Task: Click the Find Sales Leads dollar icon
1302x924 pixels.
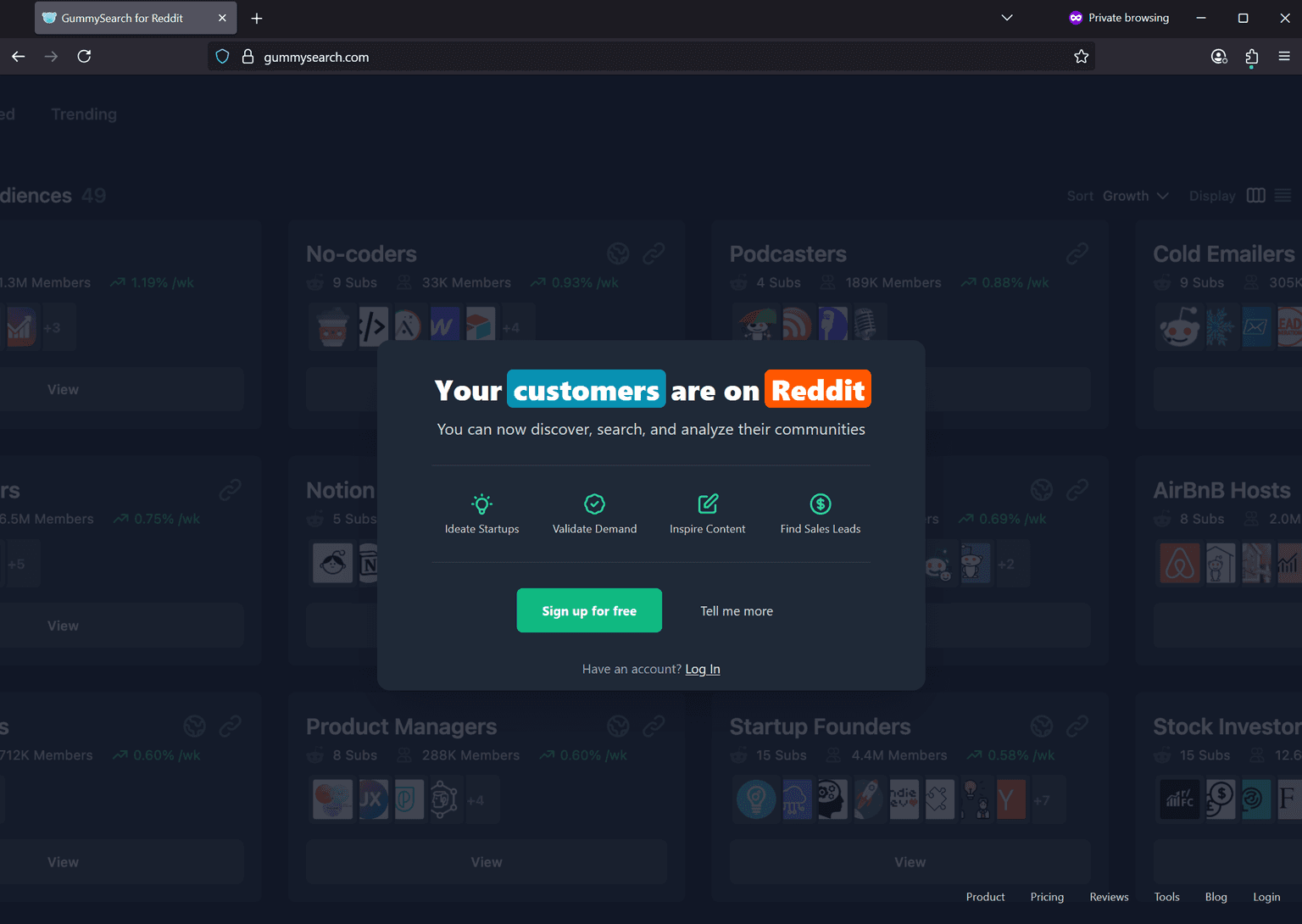Action: click(x=820, y=504)
